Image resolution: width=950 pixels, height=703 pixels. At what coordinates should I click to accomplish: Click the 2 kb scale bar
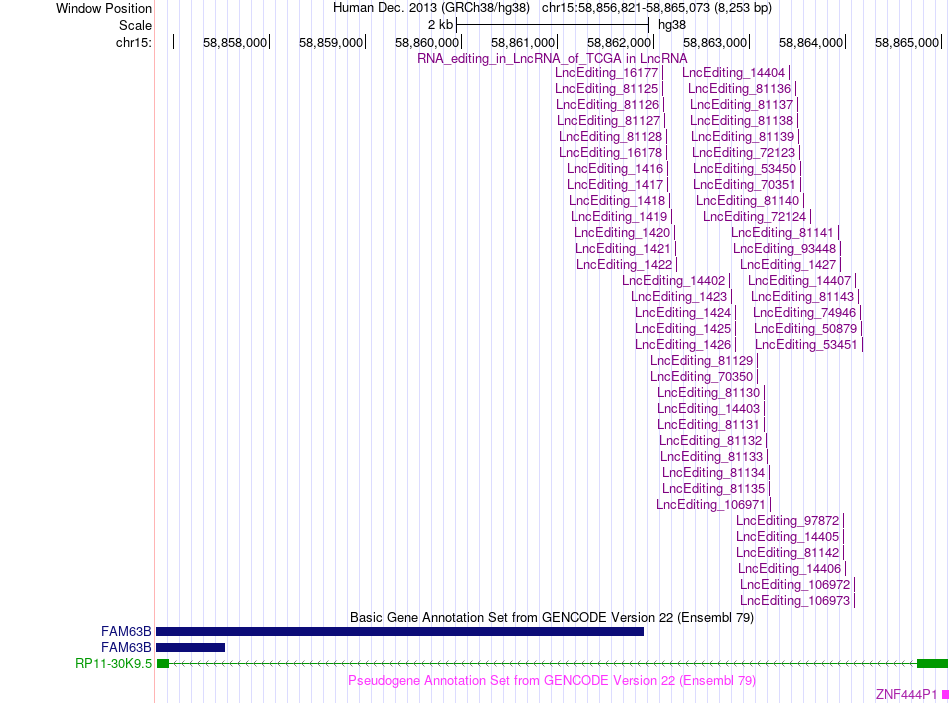tap(553, 25)
